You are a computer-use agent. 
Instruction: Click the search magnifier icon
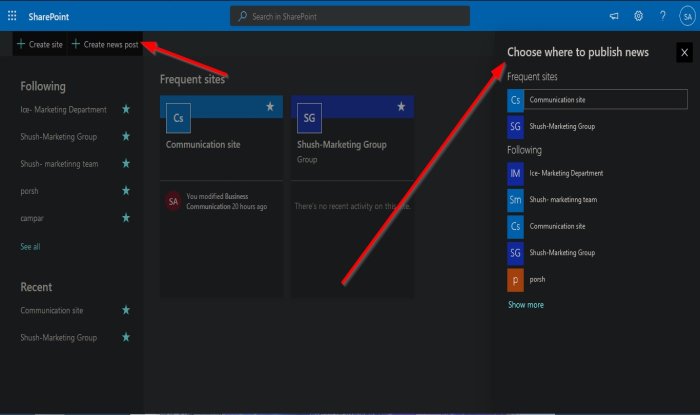tap(242, 17)
